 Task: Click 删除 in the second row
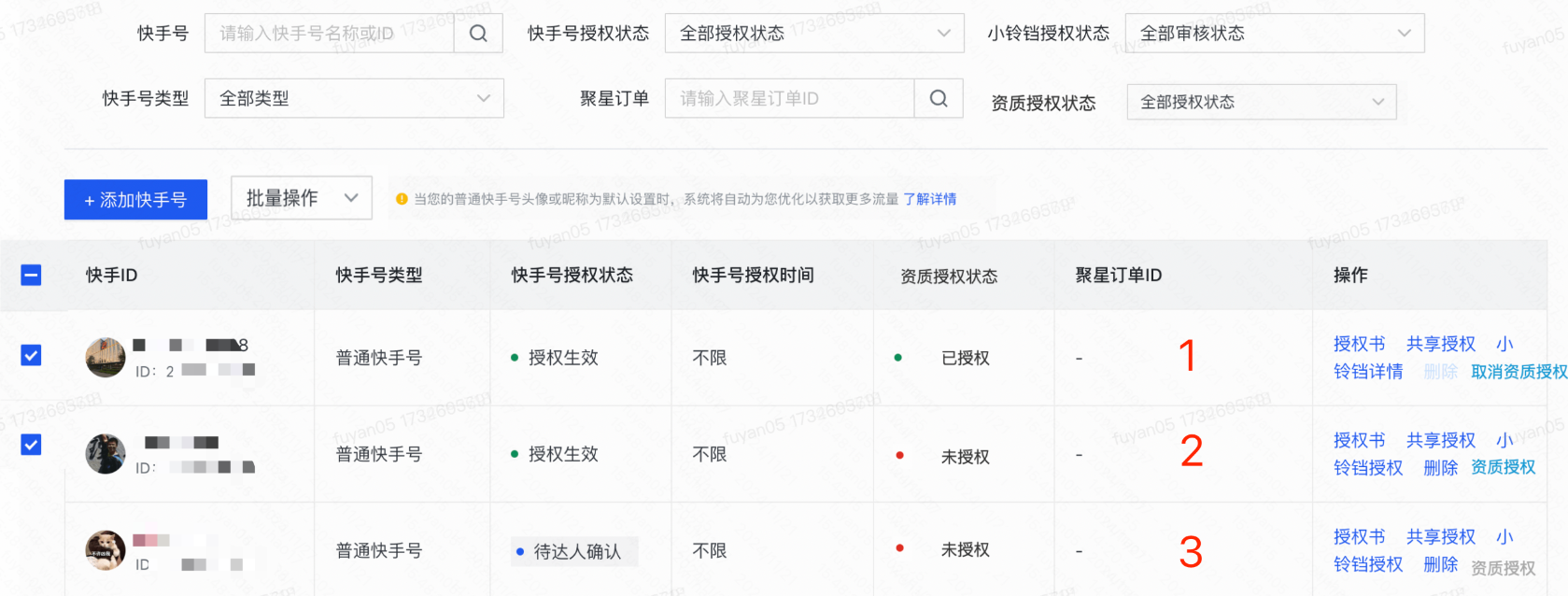pyautogui.click(x=1441, y=468)
